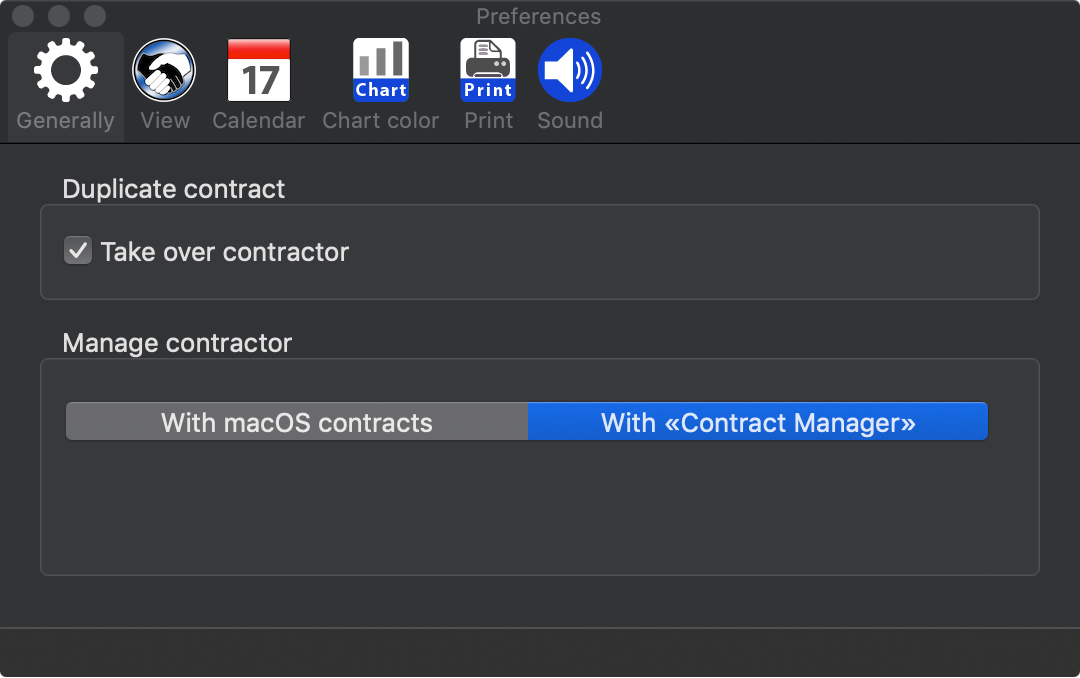Click the Generally tab label
The image size is (1080, 678).
65,121
